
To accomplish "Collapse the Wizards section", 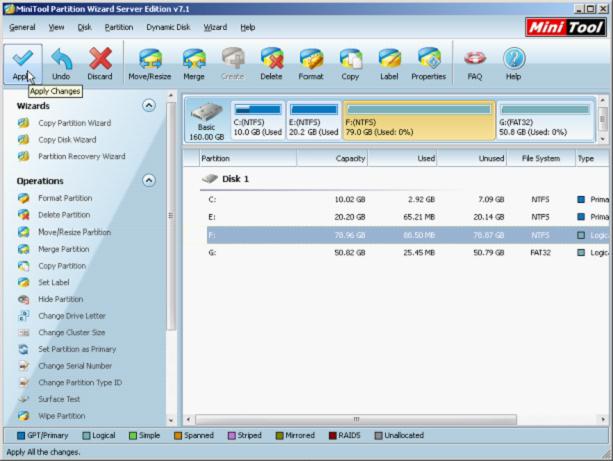I will (149, 106).
